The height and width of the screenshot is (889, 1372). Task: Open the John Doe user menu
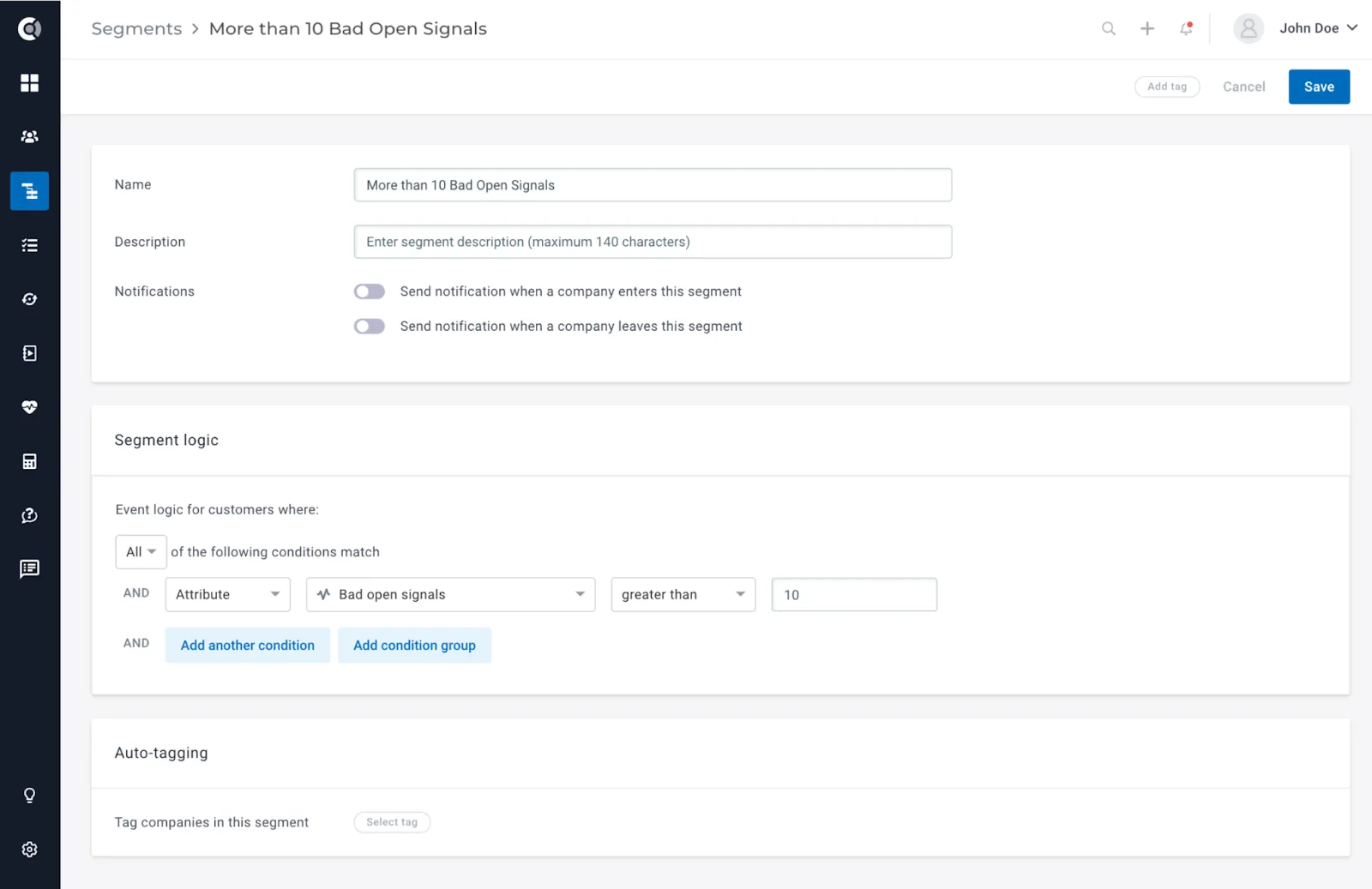click(1296, 28)
